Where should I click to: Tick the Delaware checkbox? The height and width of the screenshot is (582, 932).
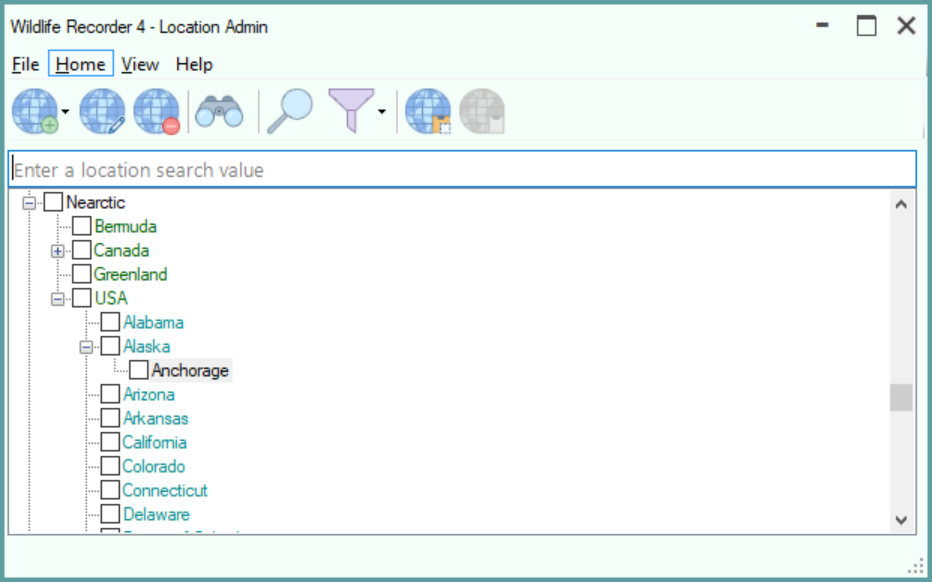pos(110,514)
